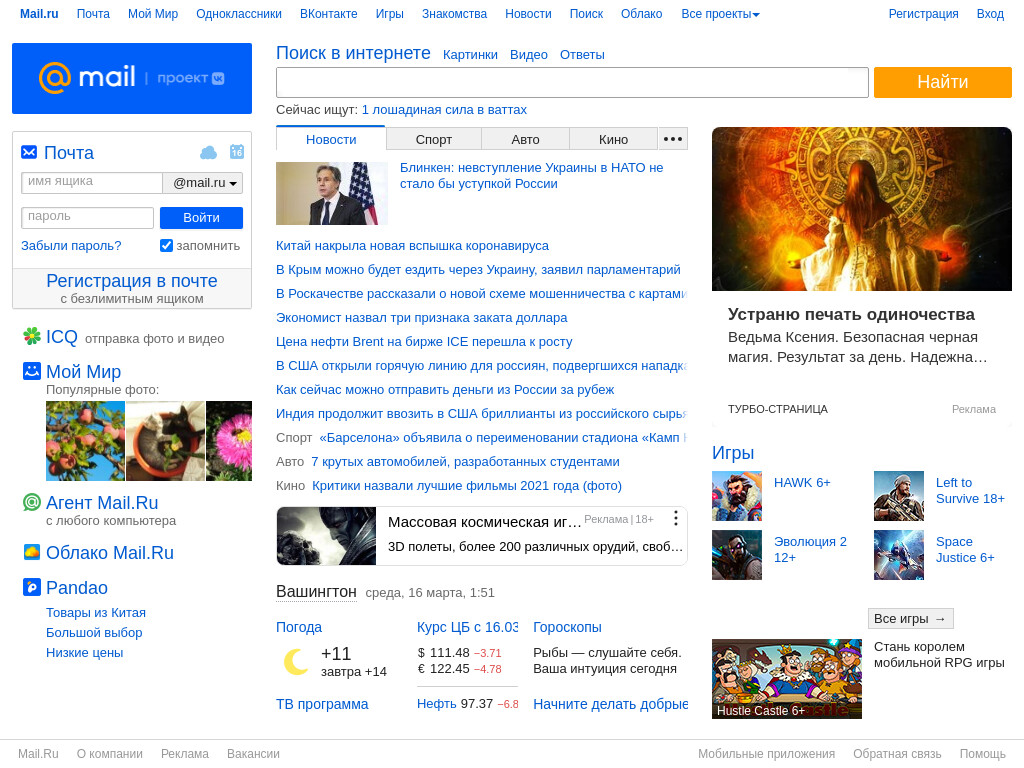Focus the пароль input field
Screen dimensions: 1024x768
coord(88,217)
